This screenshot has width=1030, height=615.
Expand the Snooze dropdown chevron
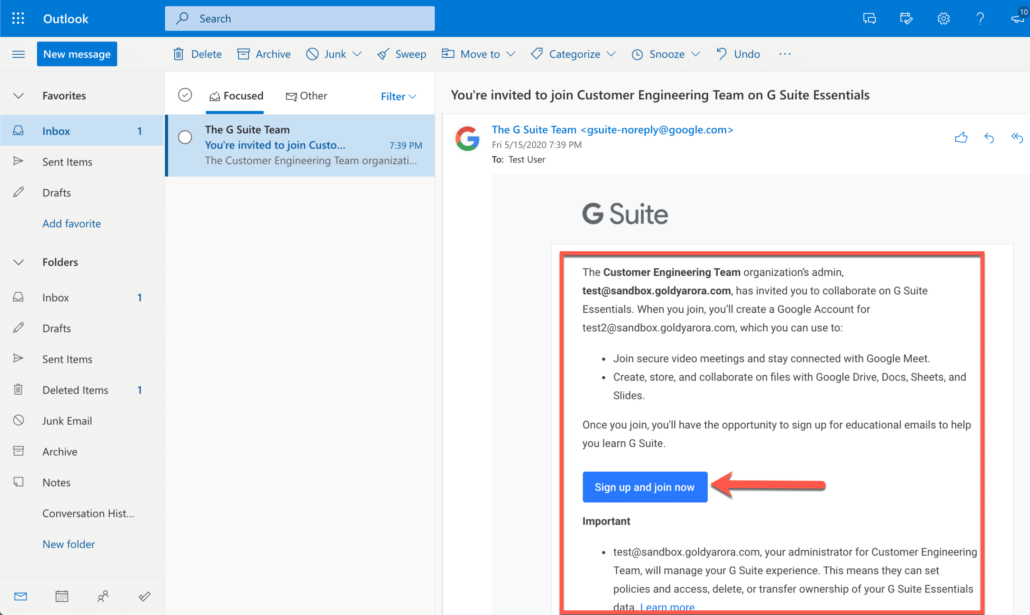(x=696, y=54)
